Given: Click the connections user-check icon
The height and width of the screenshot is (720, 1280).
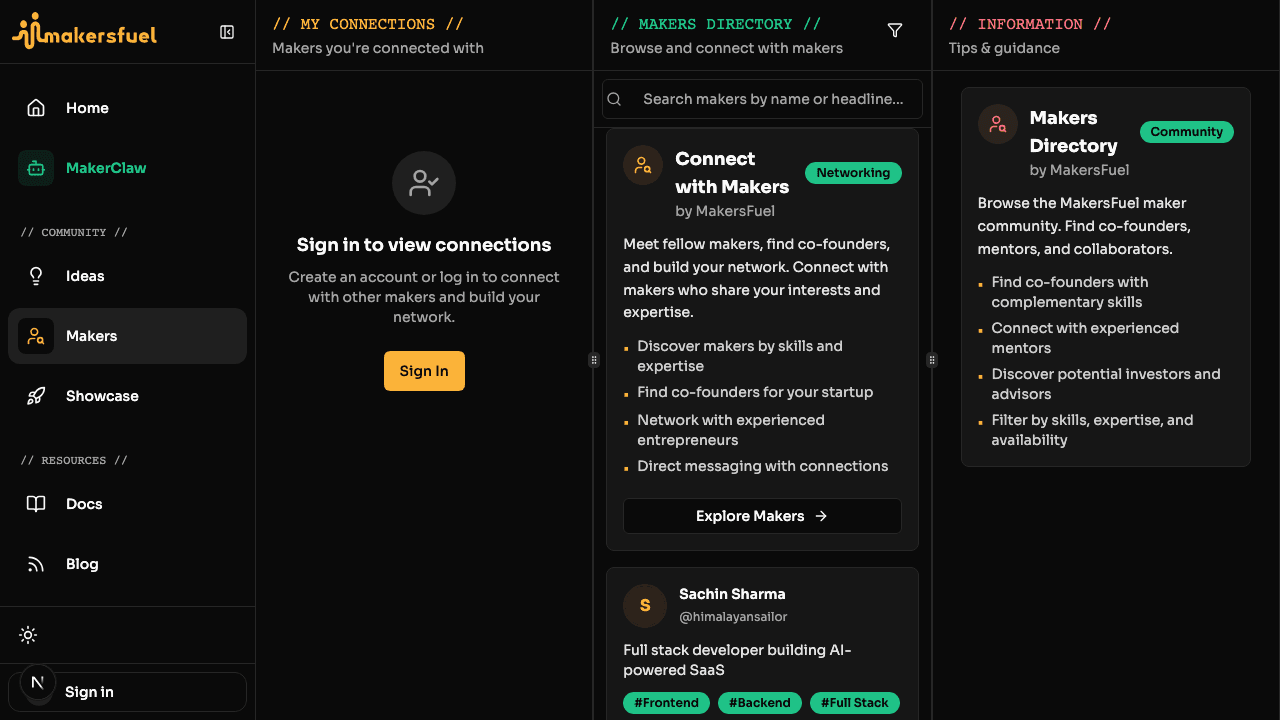Looking at the screenshot, I should point(424,183).
